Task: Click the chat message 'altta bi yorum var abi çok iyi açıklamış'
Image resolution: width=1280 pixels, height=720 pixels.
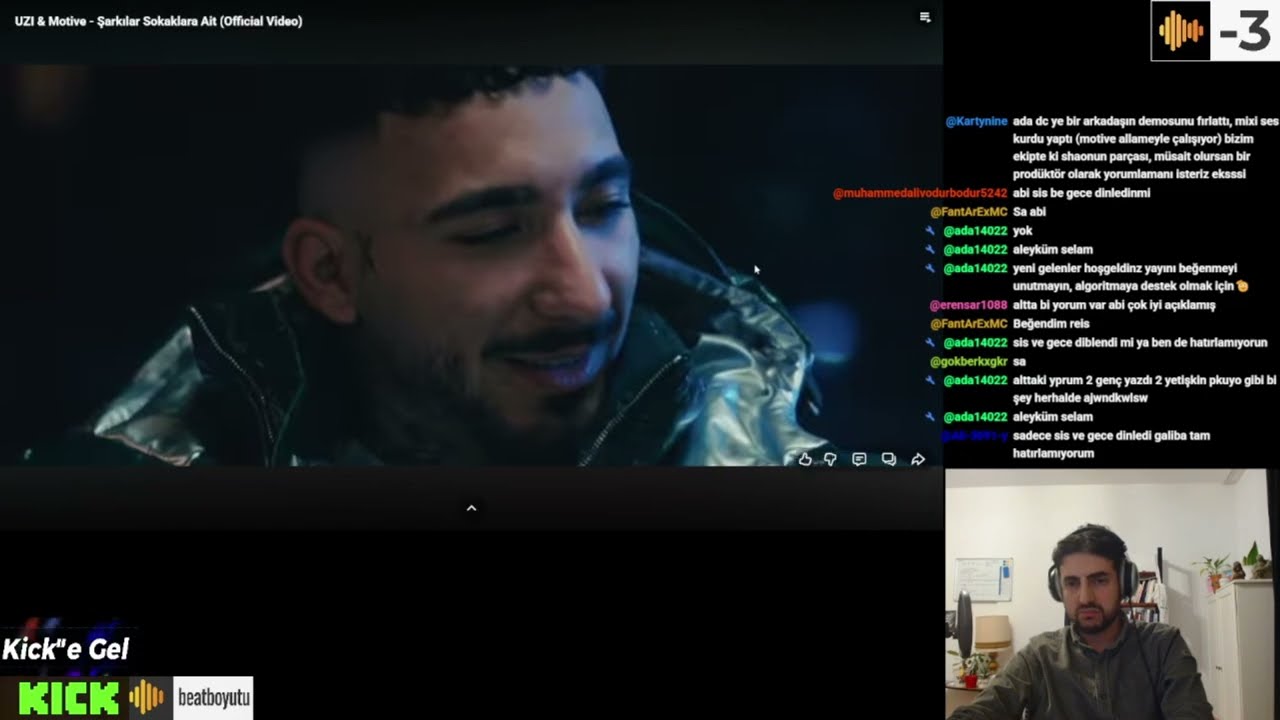Action: pyautogui.click(x=1114, y=305)
